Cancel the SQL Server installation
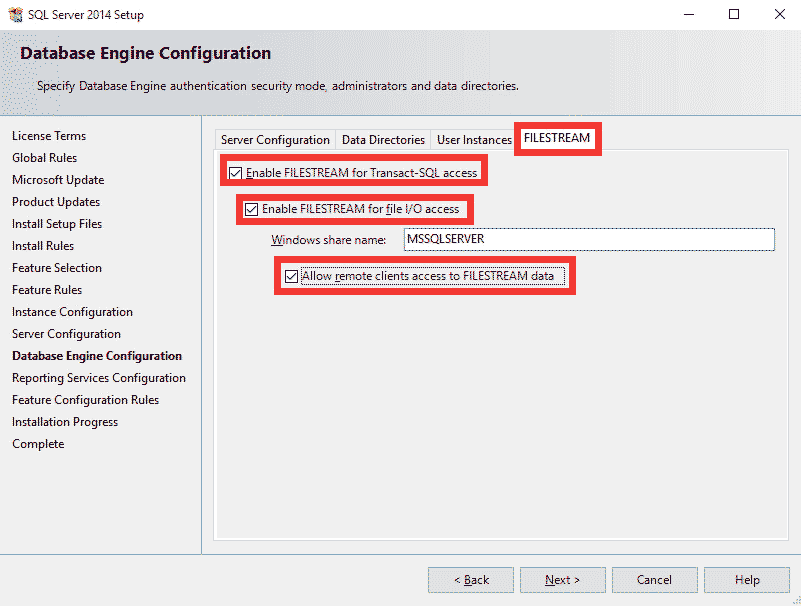Viewport: 801px width, 606px height. [654, 579]
